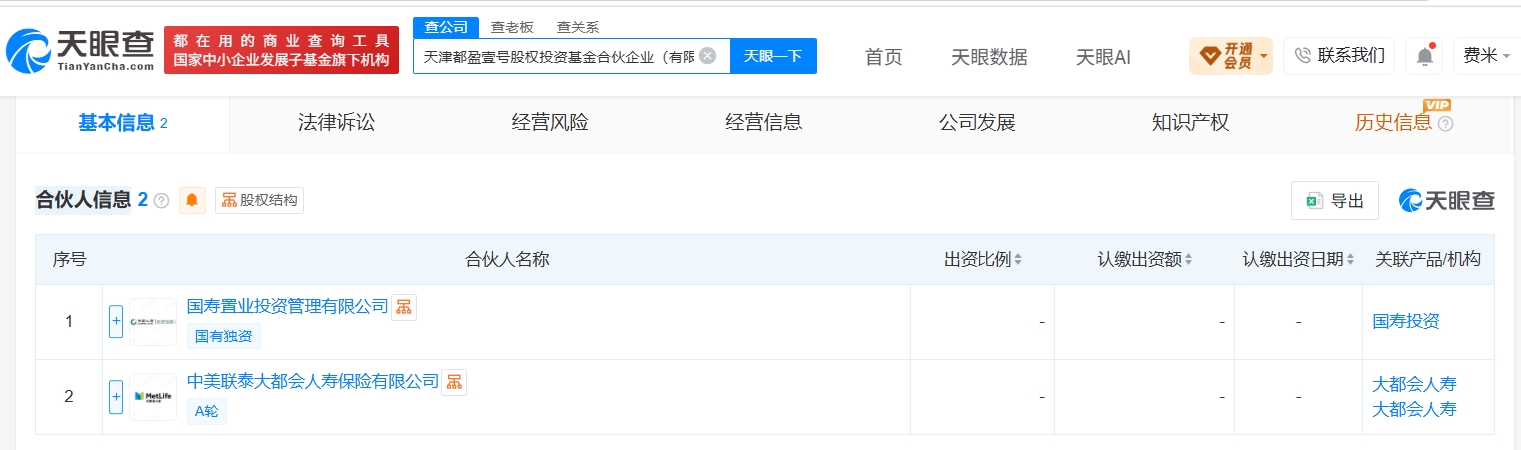Click the 国有独资 tag
The image size is (1521, 450).
(224, 336)
